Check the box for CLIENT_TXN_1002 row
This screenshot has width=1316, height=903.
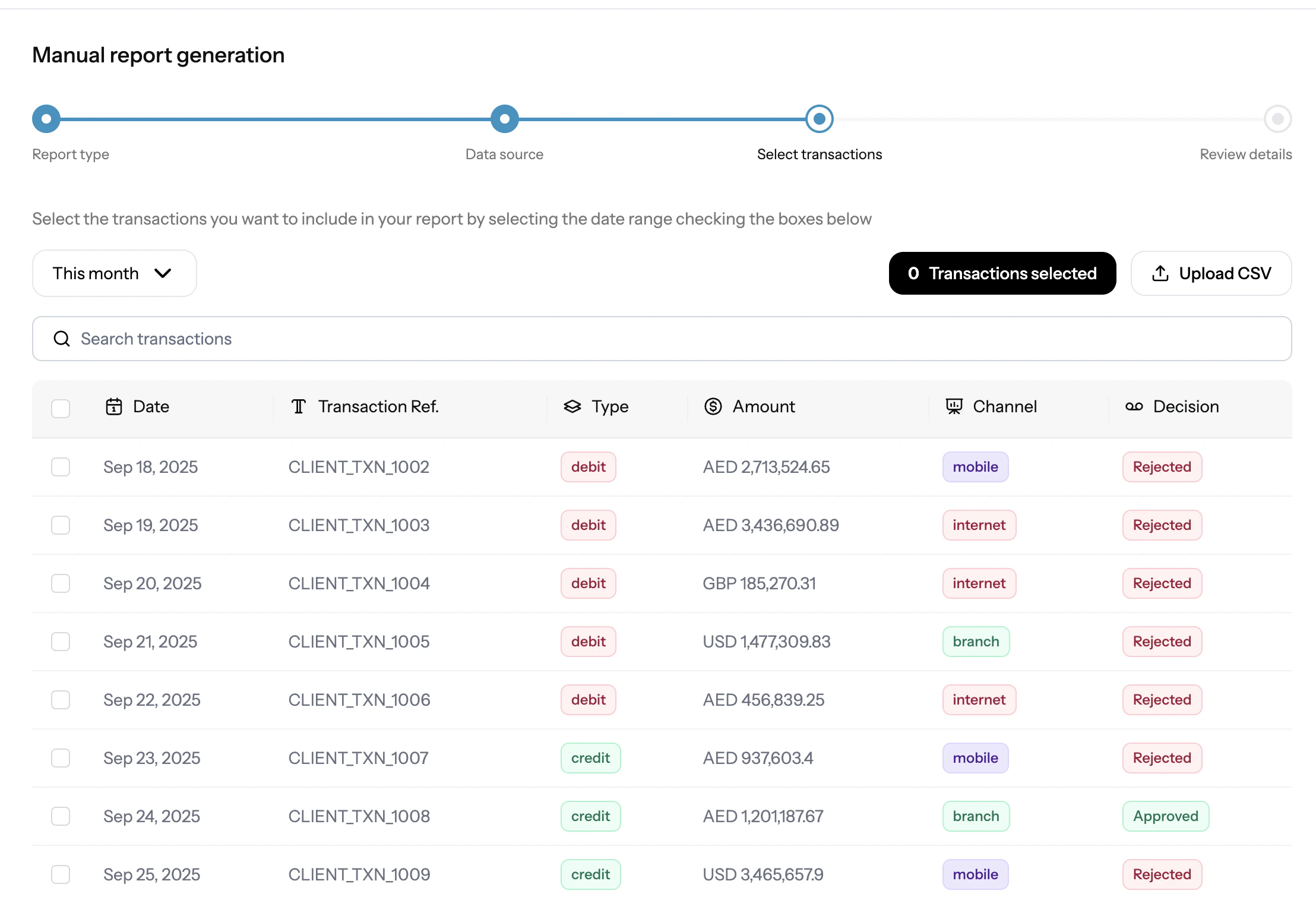pyautogui.click(x=61, y=467)
